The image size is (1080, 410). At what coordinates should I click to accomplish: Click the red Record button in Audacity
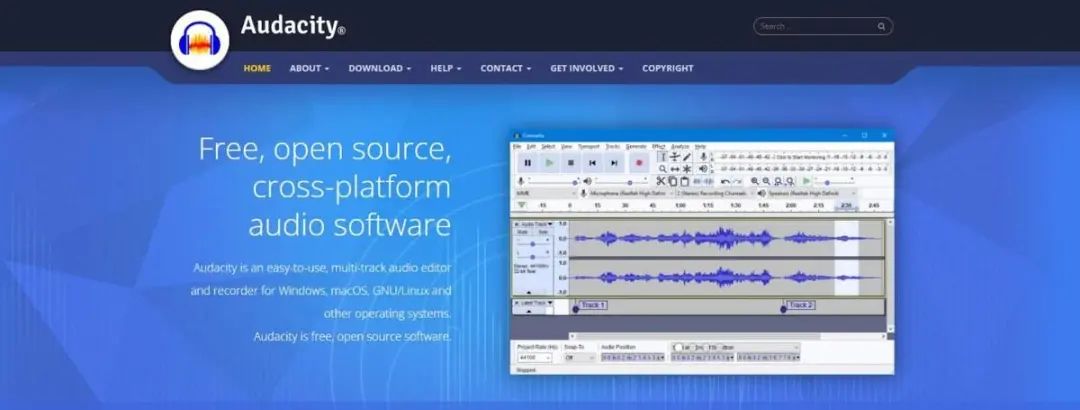[639, 163]
